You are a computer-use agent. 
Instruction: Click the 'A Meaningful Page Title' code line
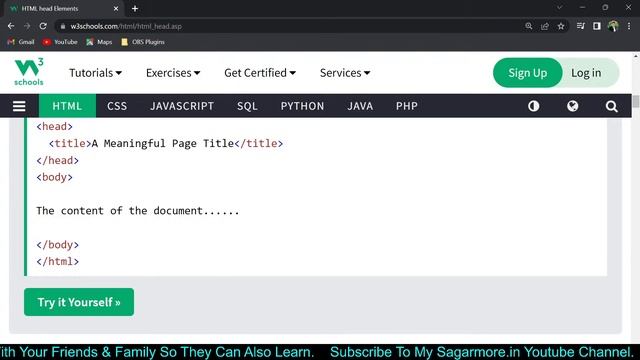pos(166,143)
